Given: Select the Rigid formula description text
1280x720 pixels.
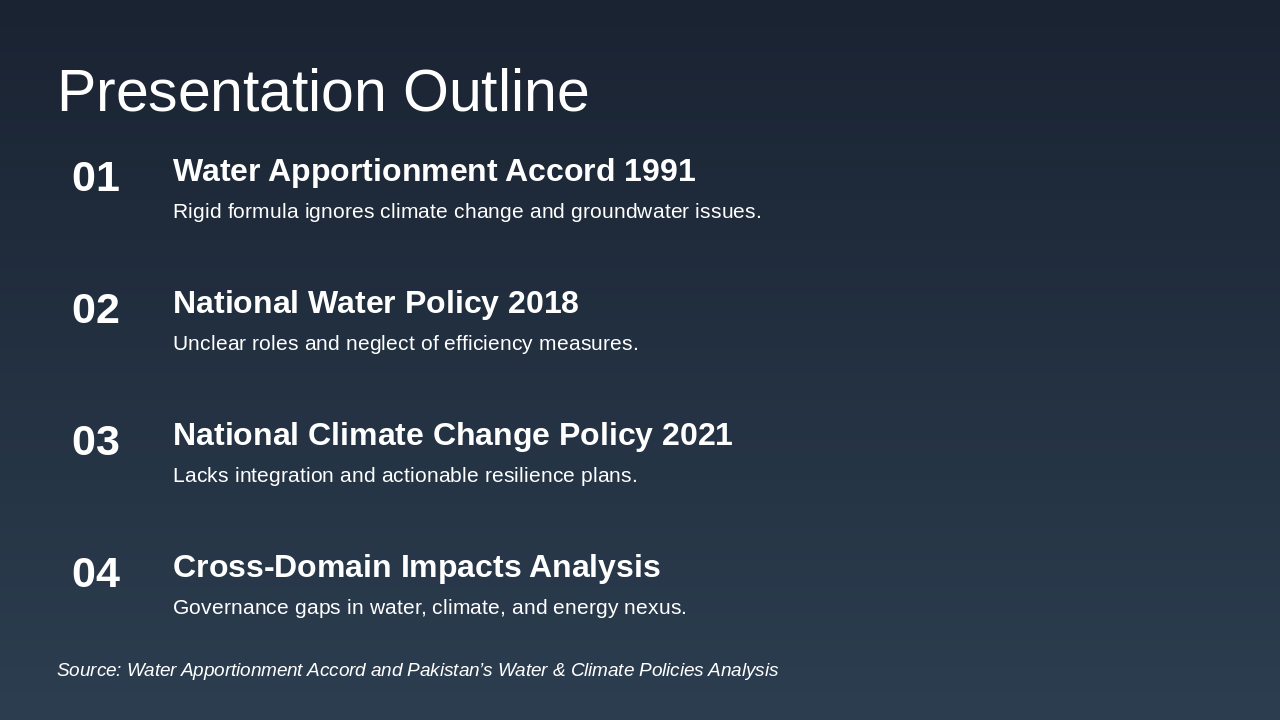Looking at the screenshot, I should pos(466,211).
